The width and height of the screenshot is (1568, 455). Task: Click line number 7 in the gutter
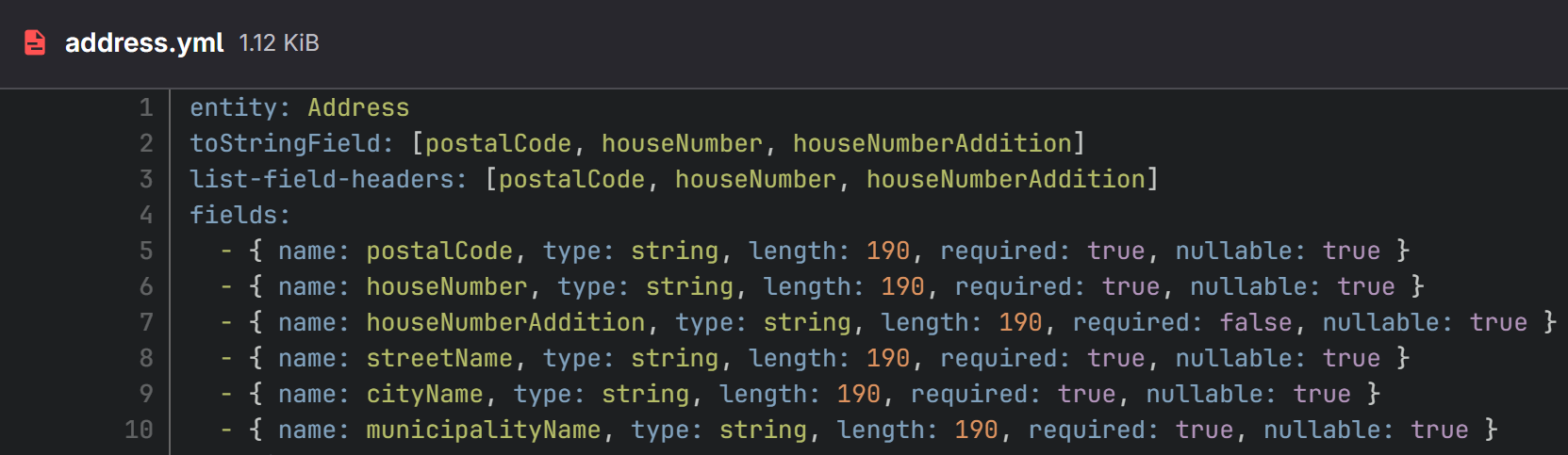point(146,322)
